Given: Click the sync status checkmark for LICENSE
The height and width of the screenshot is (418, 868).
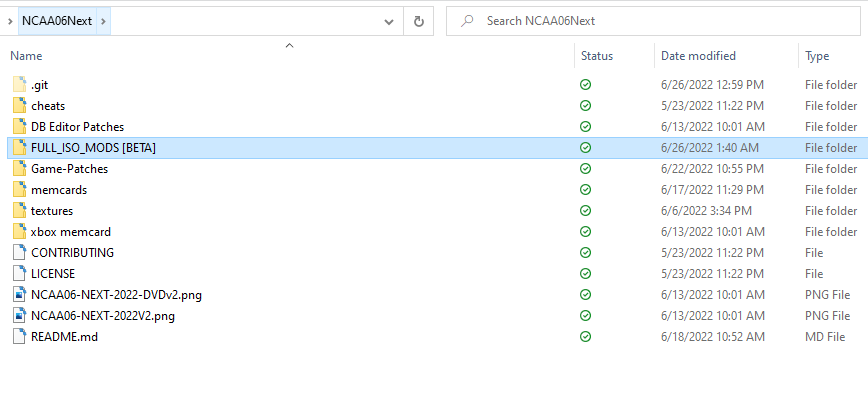Looking at the screenshot, I should (x=585, y=274).
